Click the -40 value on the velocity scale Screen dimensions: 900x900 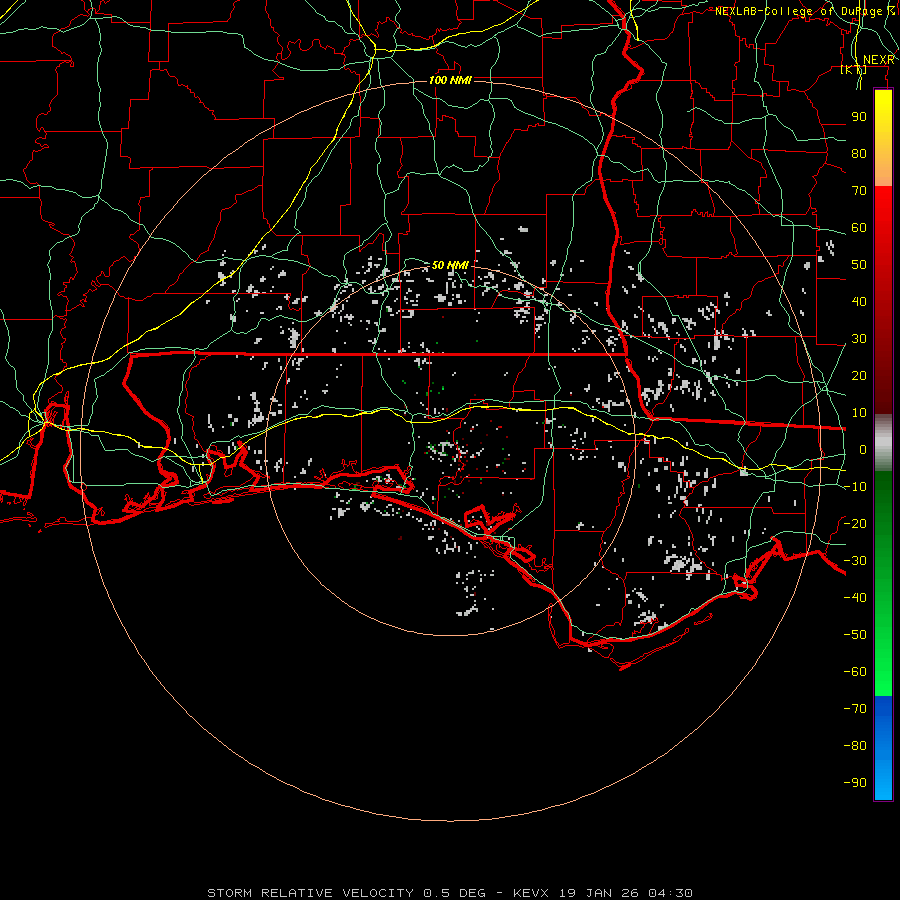855,598
